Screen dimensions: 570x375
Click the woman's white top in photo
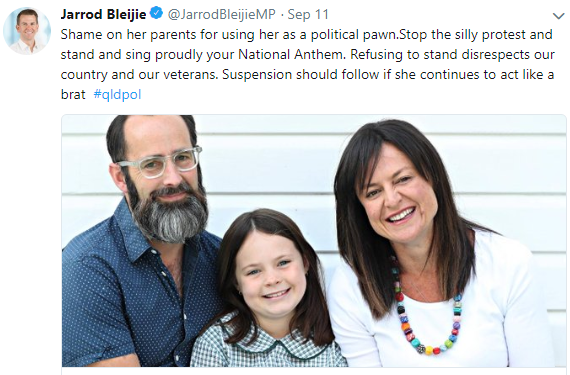[502, 309]
